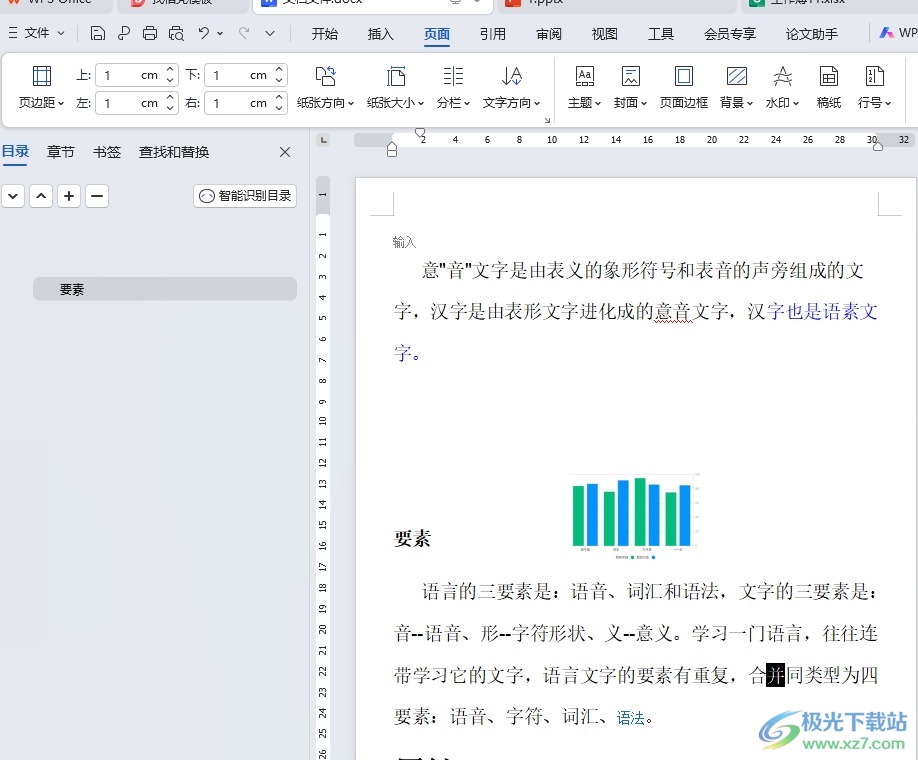Click the down arrow in outline panel
This screenshot has height=760, width=918.
click(x=13, y=196)
